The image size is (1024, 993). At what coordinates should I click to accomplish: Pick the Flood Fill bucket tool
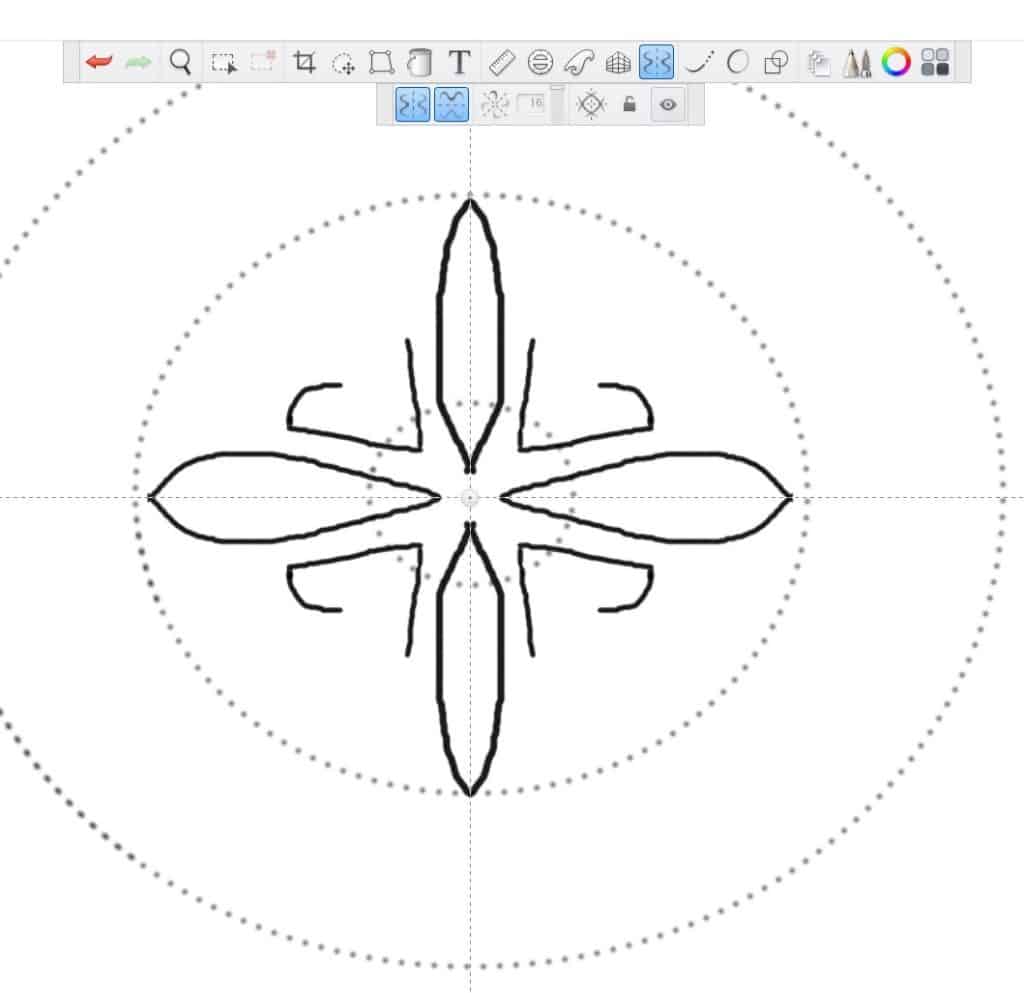pos(420,63)
